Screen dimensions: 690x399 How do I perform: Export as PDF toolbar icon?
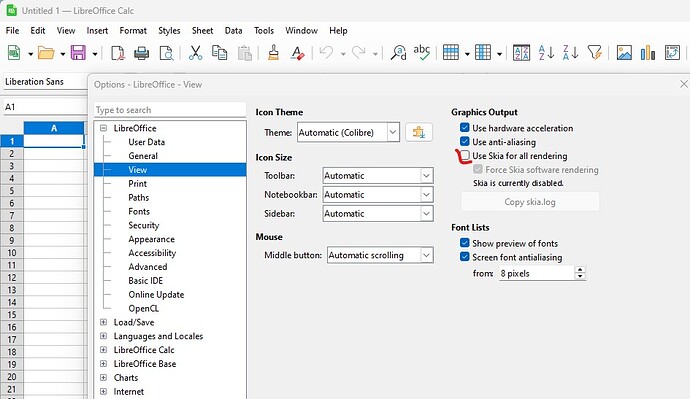pyautogui.click(x=117, y=53)
